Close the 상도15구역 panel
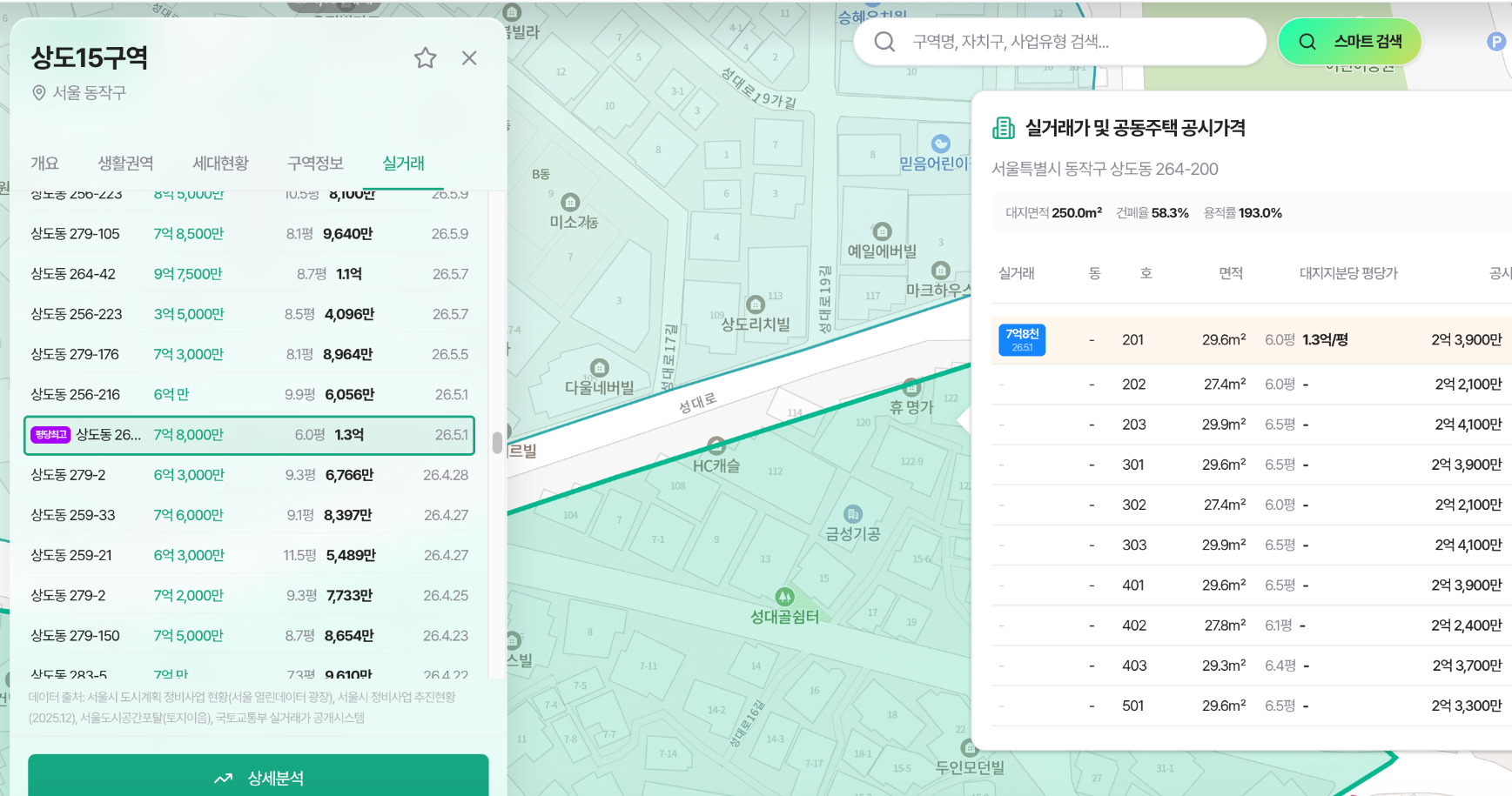Image resolution: width=1512 pixels, height=796 pixels. pyautogui.click(x=469, y=58)
